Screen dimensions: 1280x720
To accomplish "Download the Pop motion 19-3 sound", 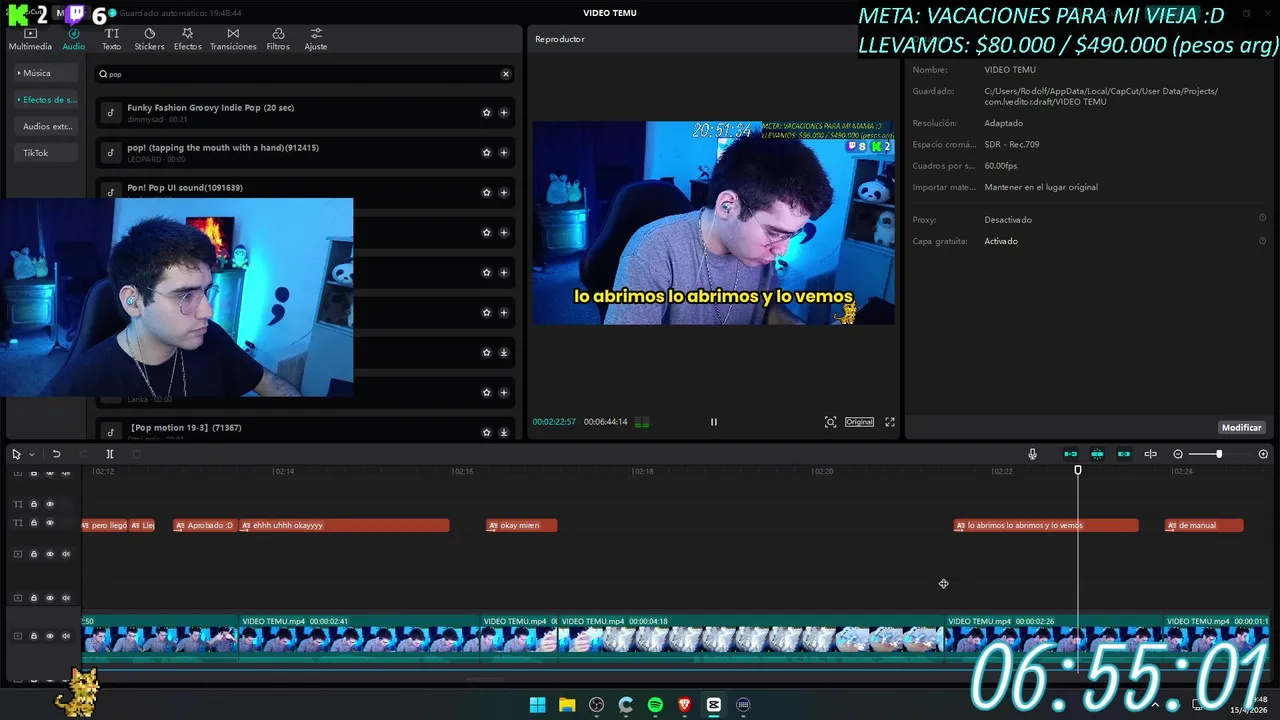I will coord(503,433).
